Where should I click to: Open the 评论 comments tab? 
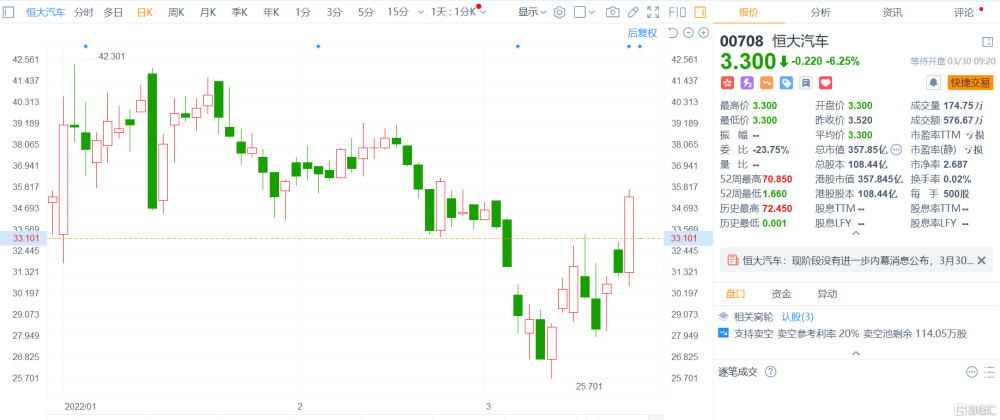964,12
